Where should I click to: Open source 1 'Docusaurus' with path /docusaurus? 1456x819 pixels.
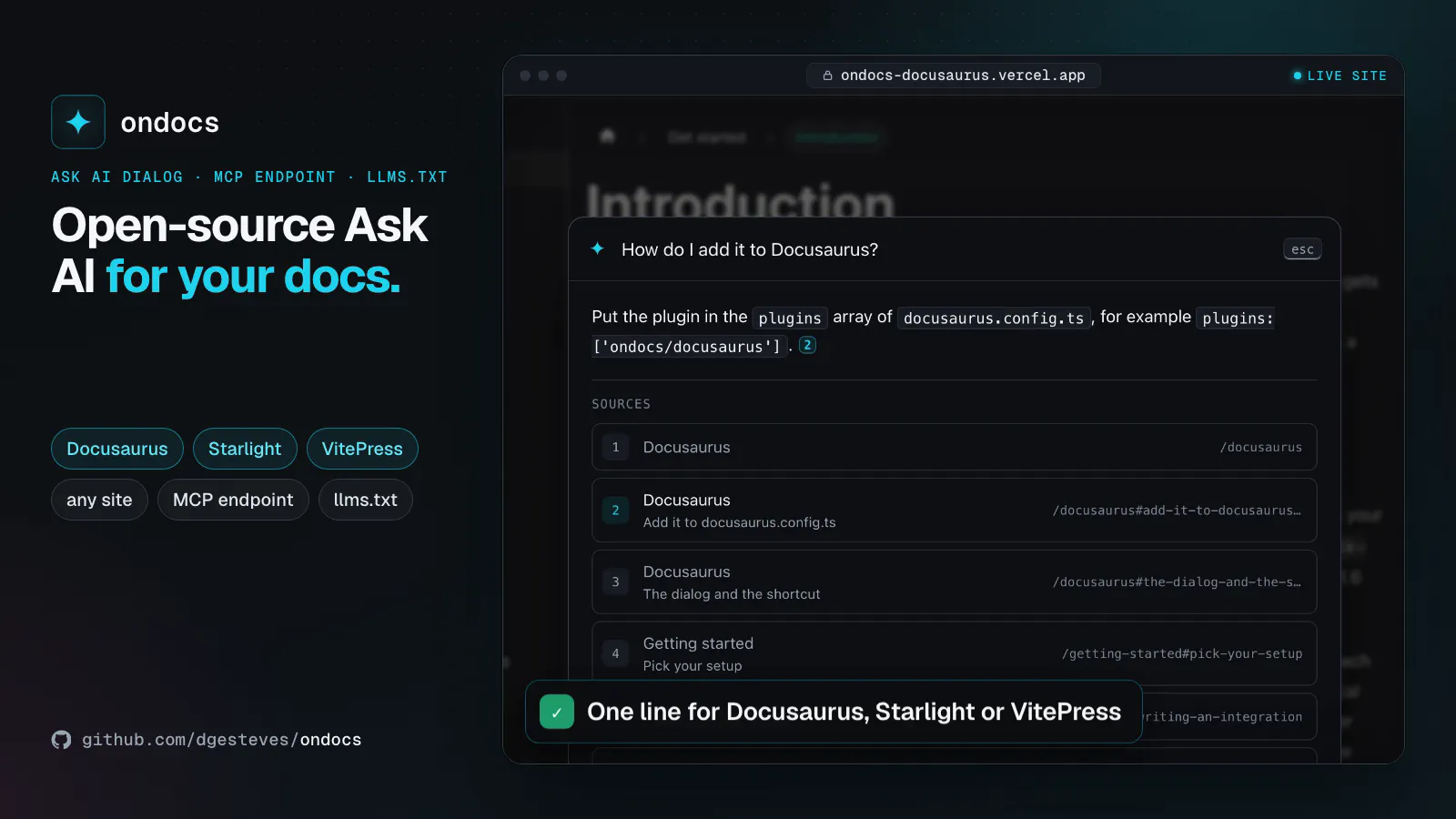955,447
